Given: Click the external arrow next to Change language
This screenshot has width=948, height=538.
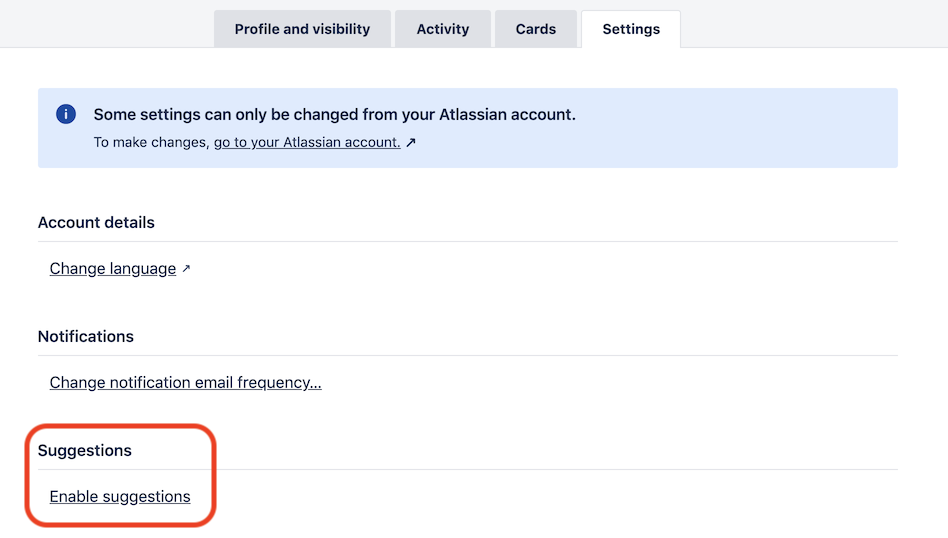Looking at the screenshot, I should point(186,268).
